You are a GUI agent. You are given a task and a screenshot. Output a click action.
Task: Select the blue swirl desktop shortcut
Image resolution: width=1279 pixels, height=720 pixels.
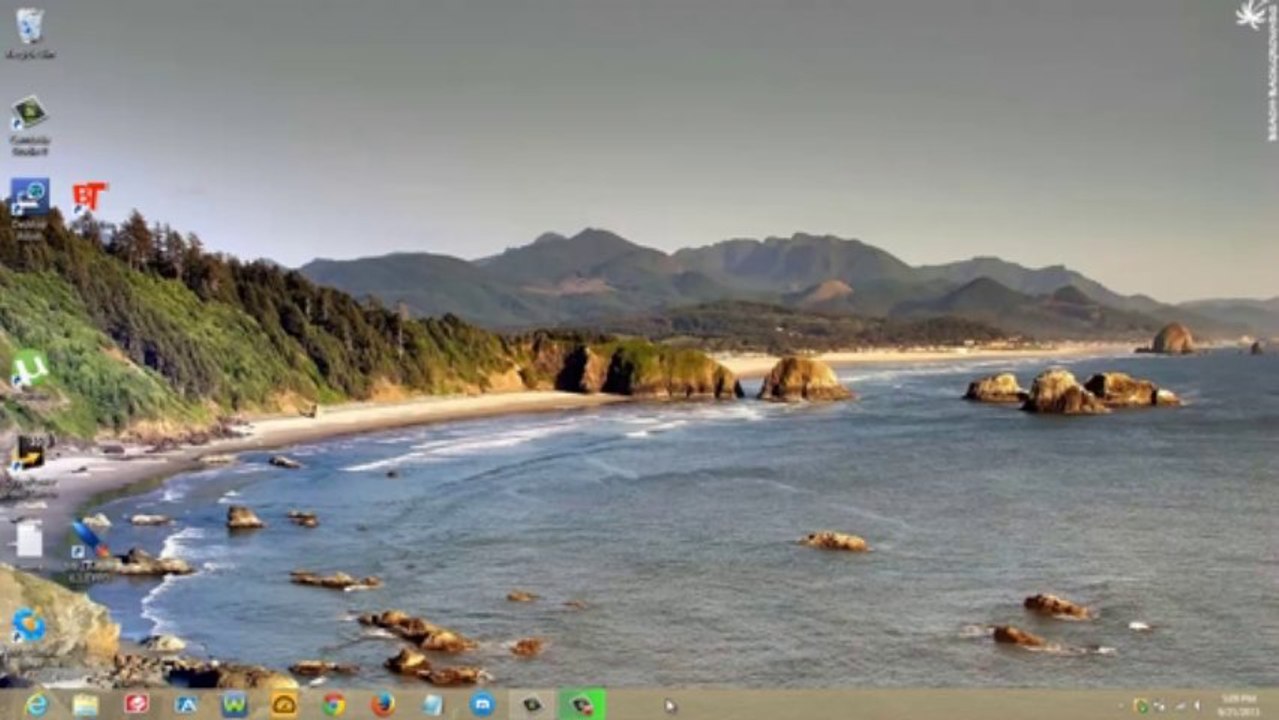pyautogui.click(x=28, y=625)
